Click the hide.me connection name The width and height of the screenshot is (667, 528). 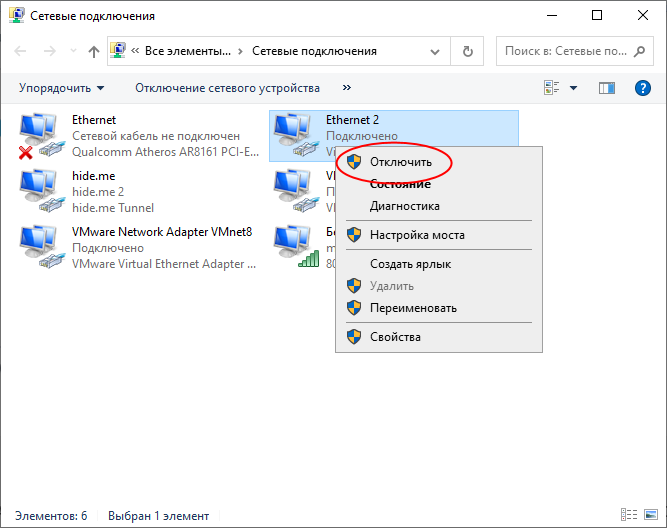[x=94, y=176]
